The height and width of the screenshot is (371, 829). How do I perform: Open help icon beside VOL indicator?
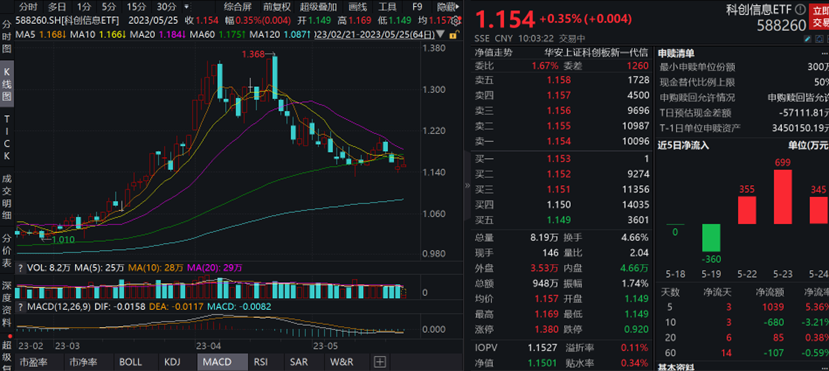(20, 268)
